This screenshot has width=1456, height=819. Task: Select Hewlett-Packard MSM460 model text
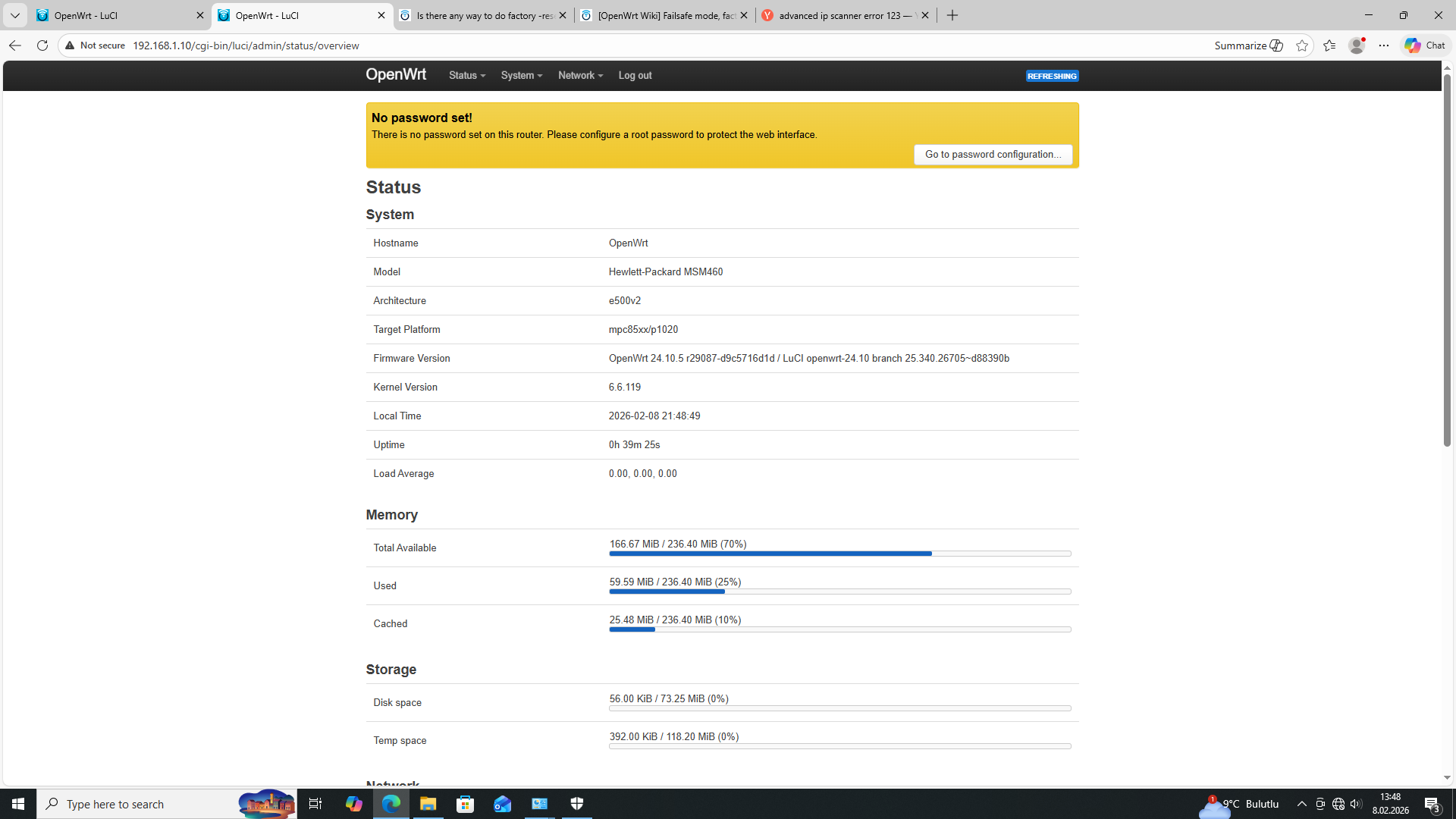tap(665, 271)
